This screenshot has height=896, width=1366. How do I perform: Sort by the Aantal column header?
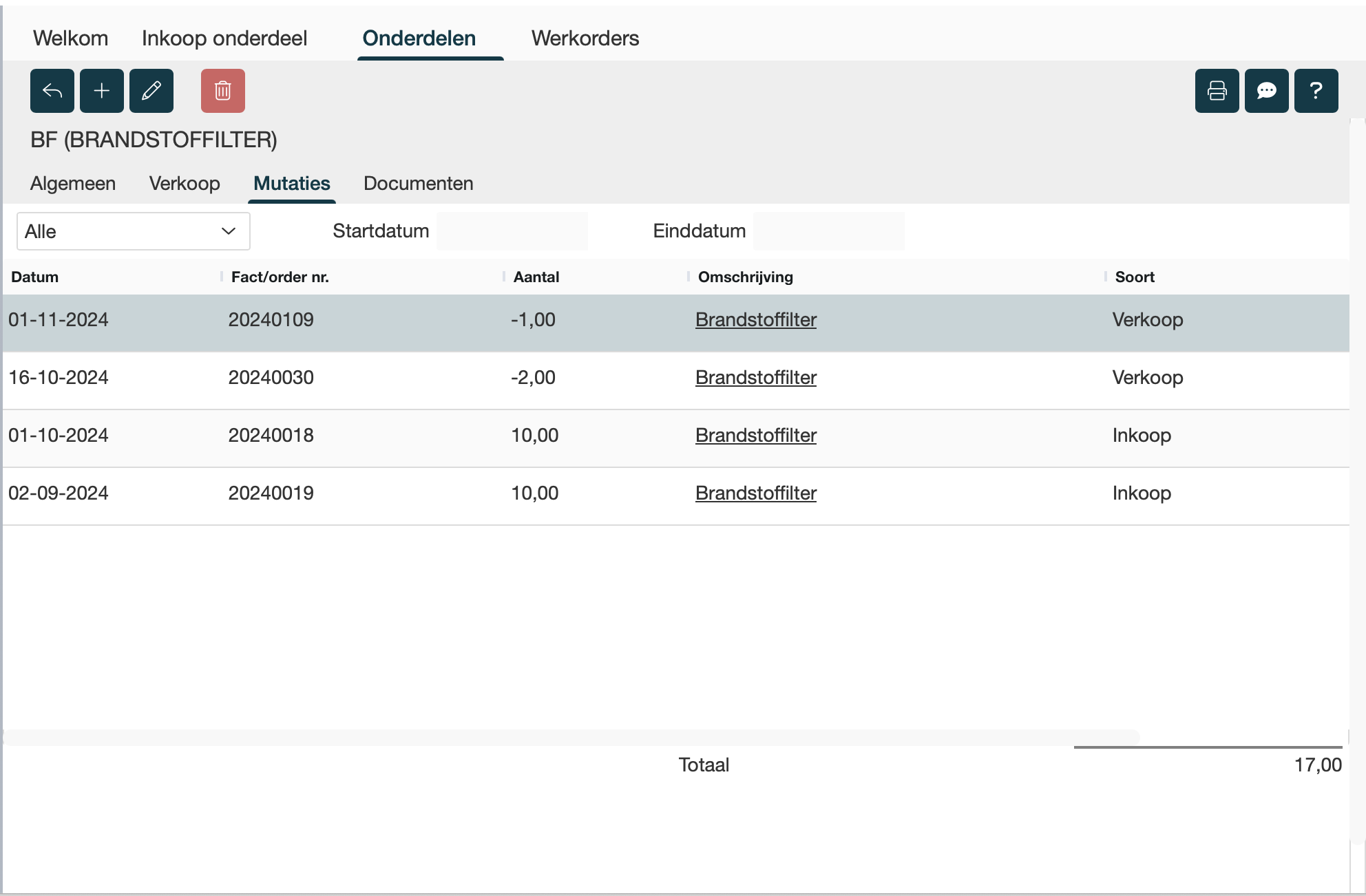point(536,277)
